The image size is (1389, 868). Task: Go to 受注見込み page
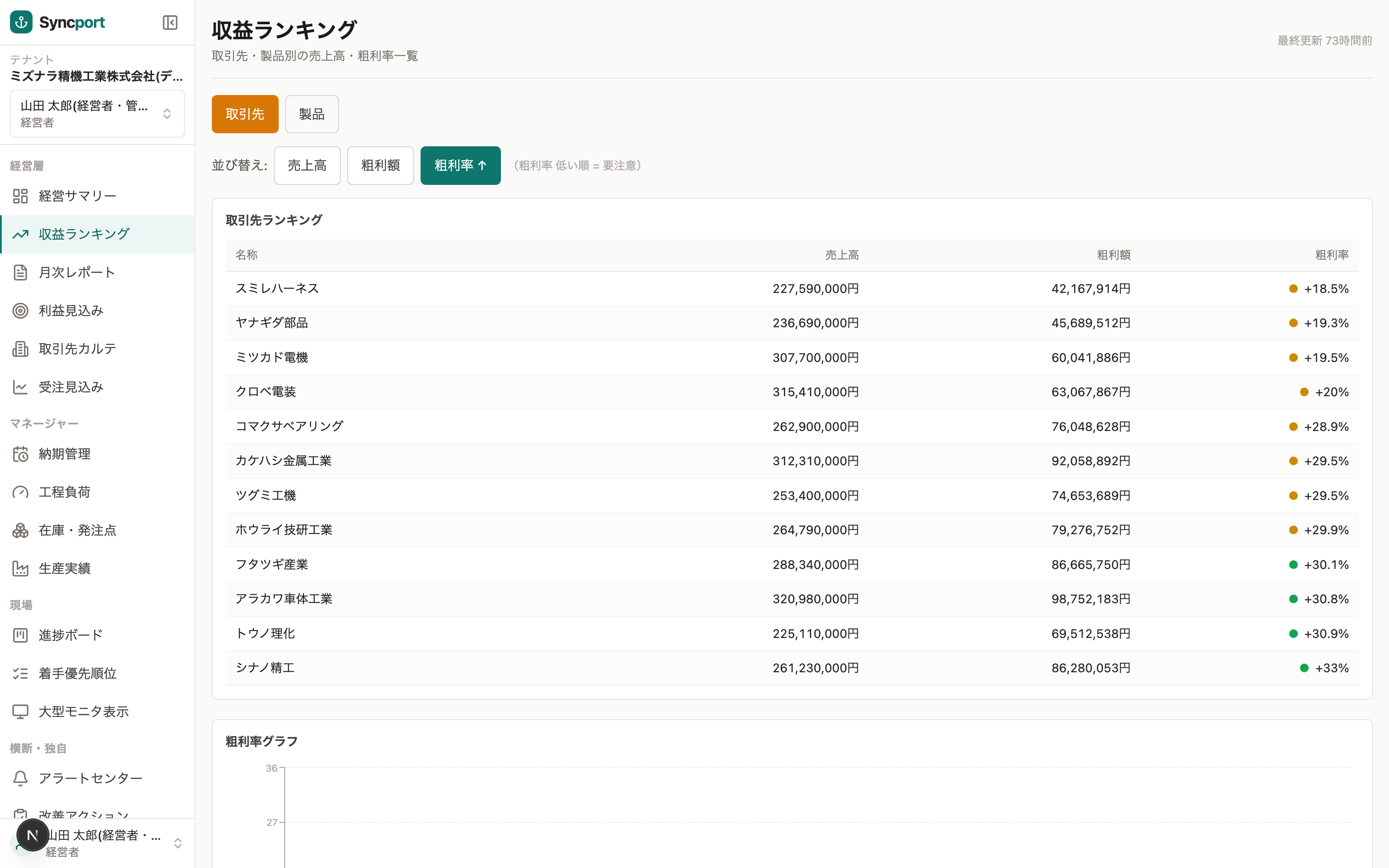(97, 387)
